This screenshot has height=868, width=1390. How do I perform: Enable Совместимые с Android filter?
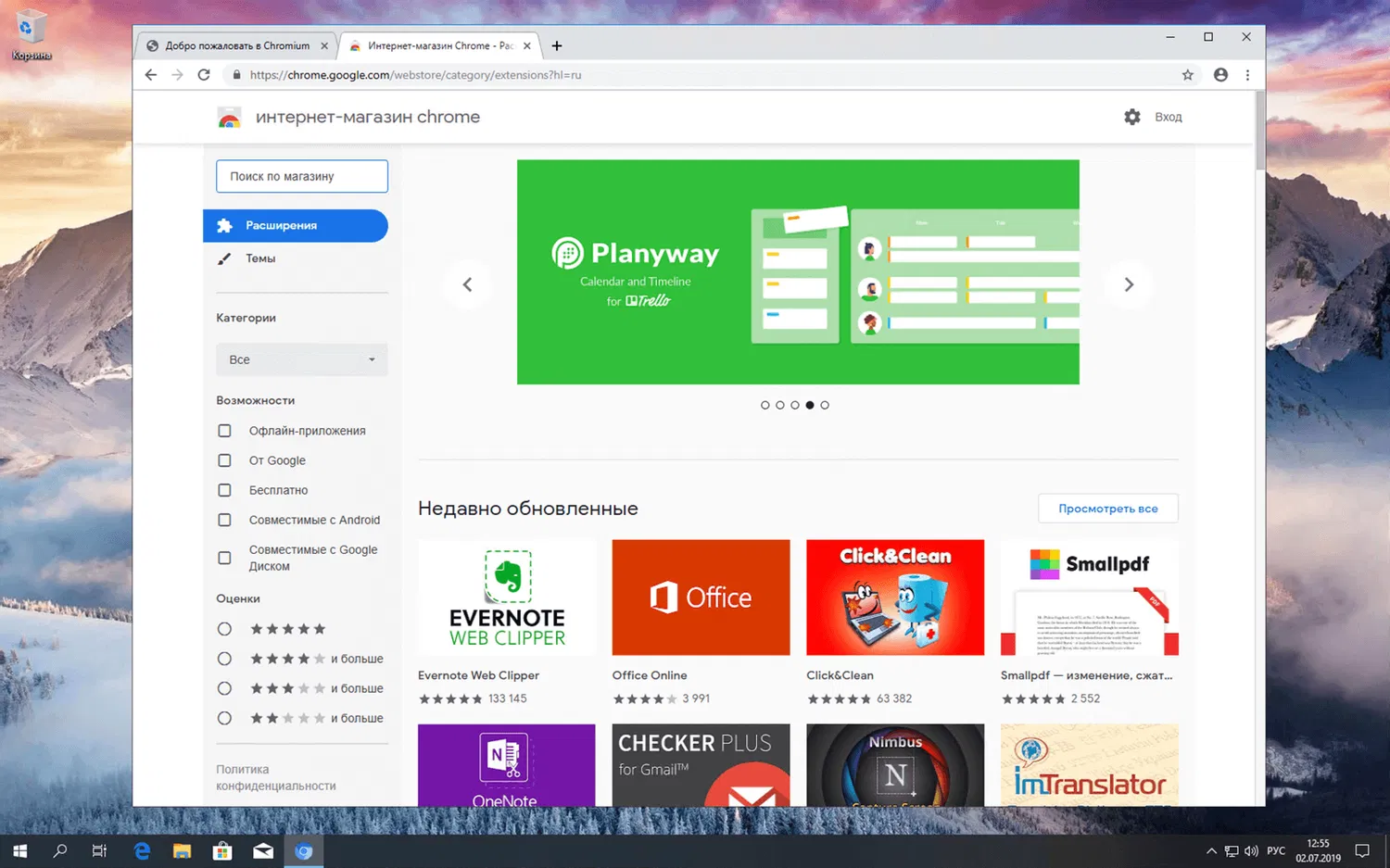(x=224, y=520)
